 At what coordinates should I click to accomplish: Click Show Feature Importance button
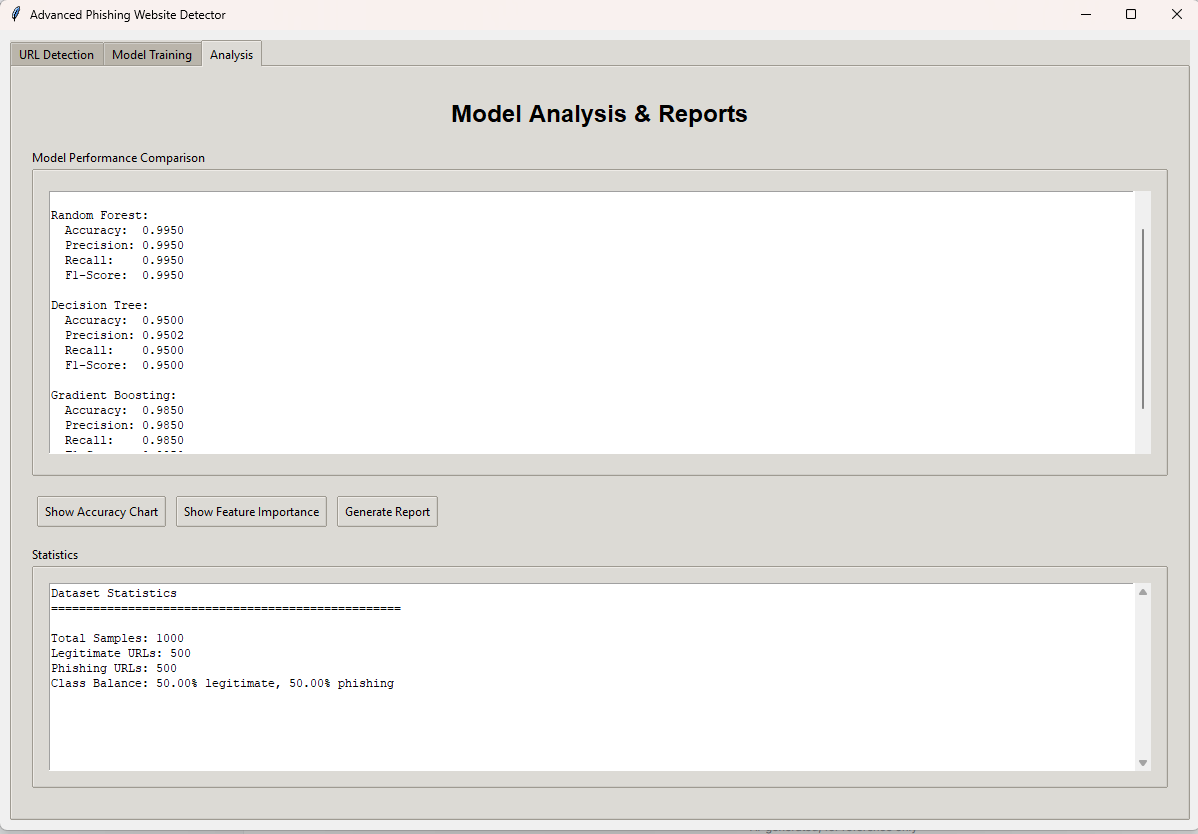coord(251,512)
